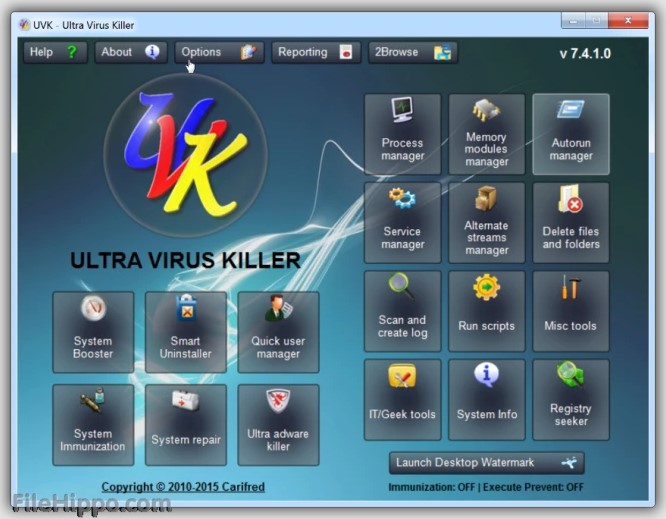Open System Immunization
Viewport: 666px width, 519px height.
[93, 425]
